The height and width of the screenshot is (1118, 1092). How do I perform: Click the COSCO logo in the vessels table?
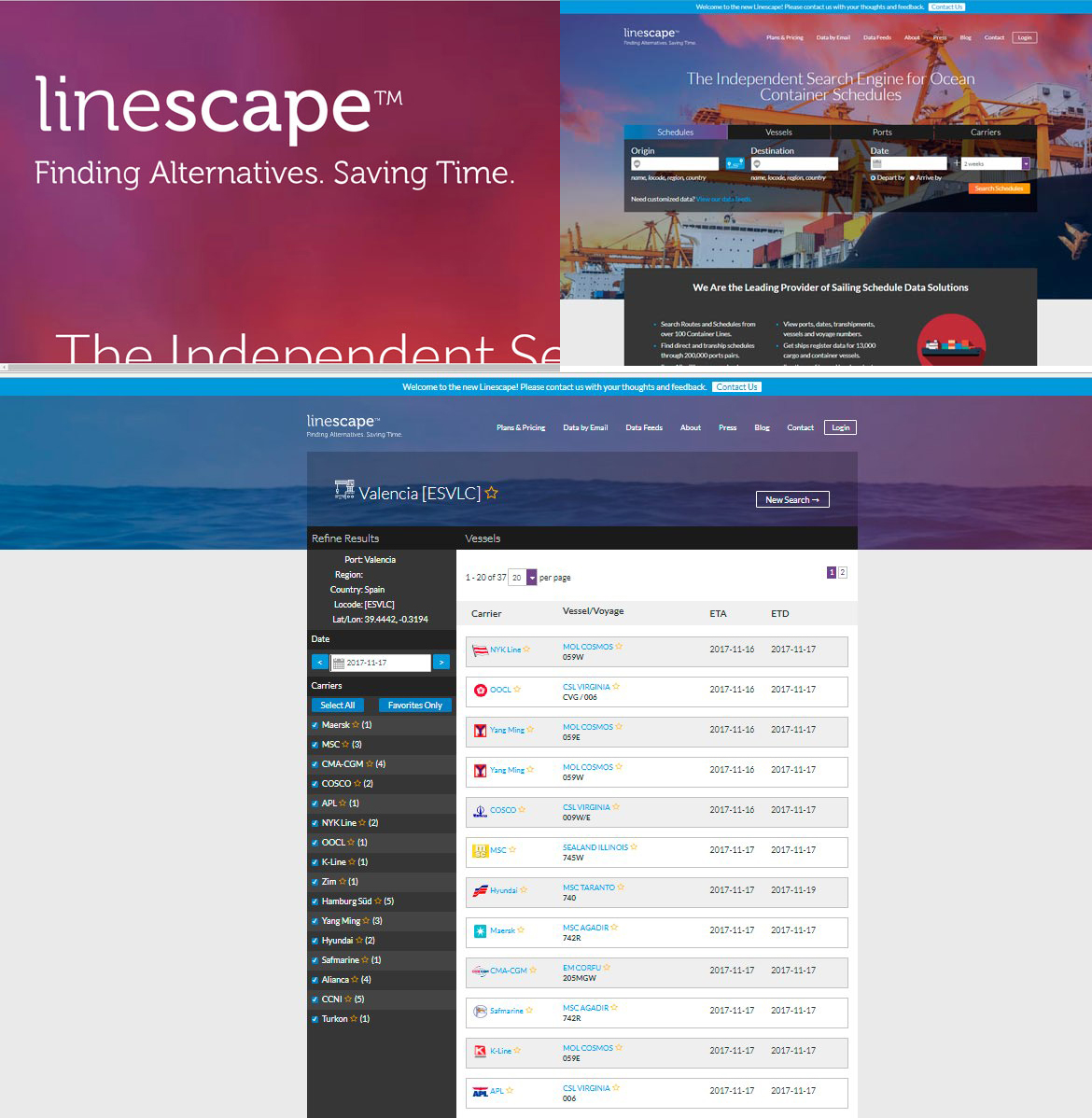[480, 811]
